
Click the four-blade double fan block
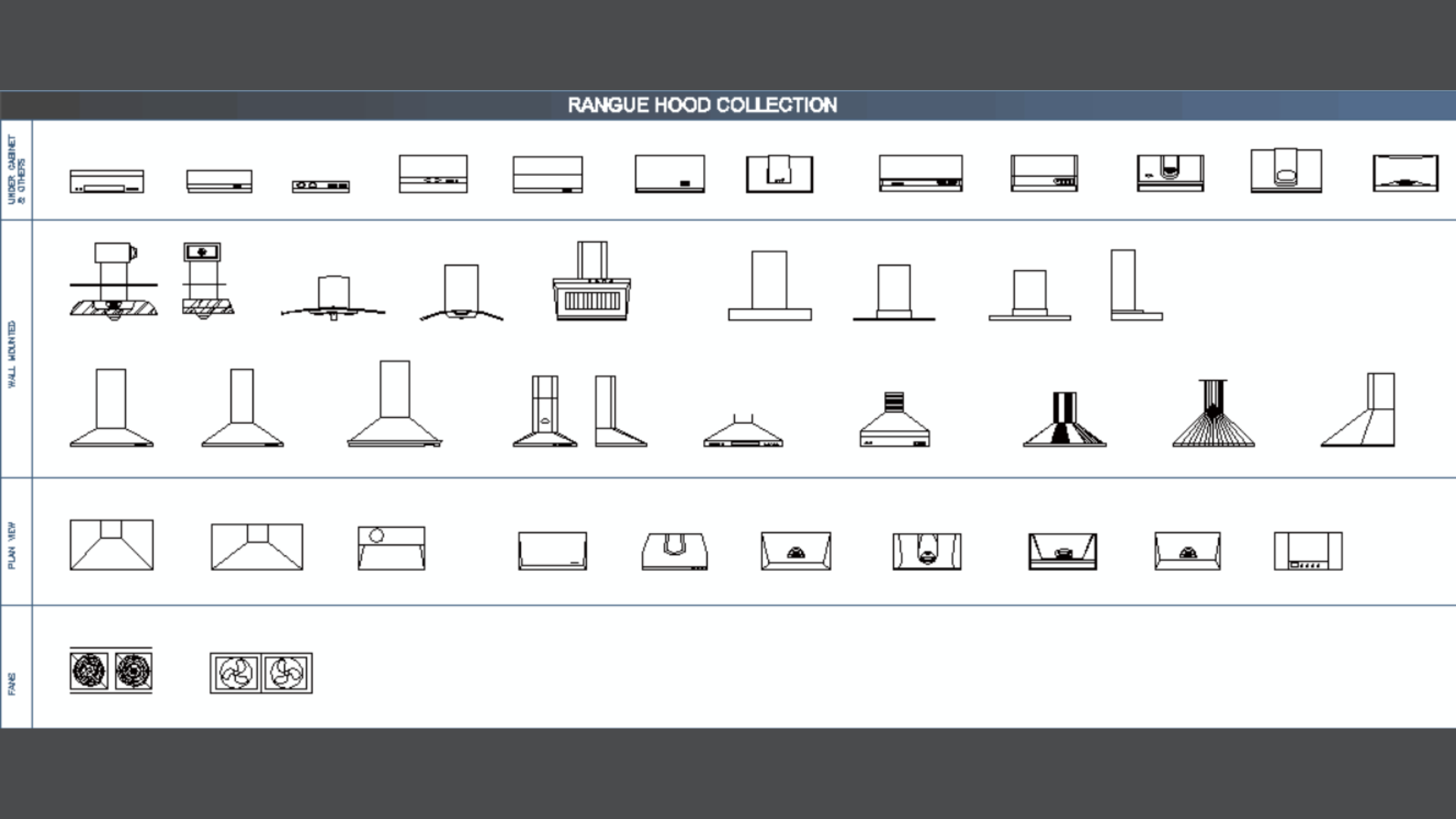[261, 673]
